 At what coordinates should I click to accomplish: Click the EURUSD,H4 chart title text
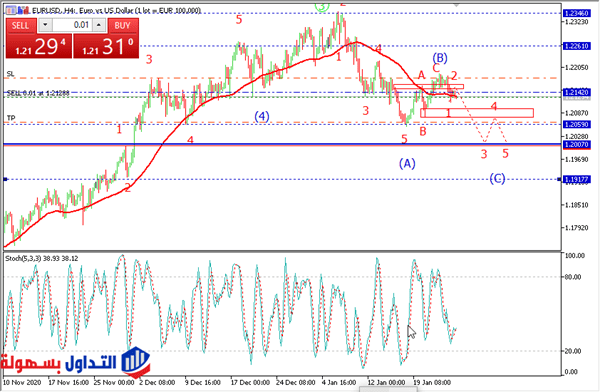(116, 11)
